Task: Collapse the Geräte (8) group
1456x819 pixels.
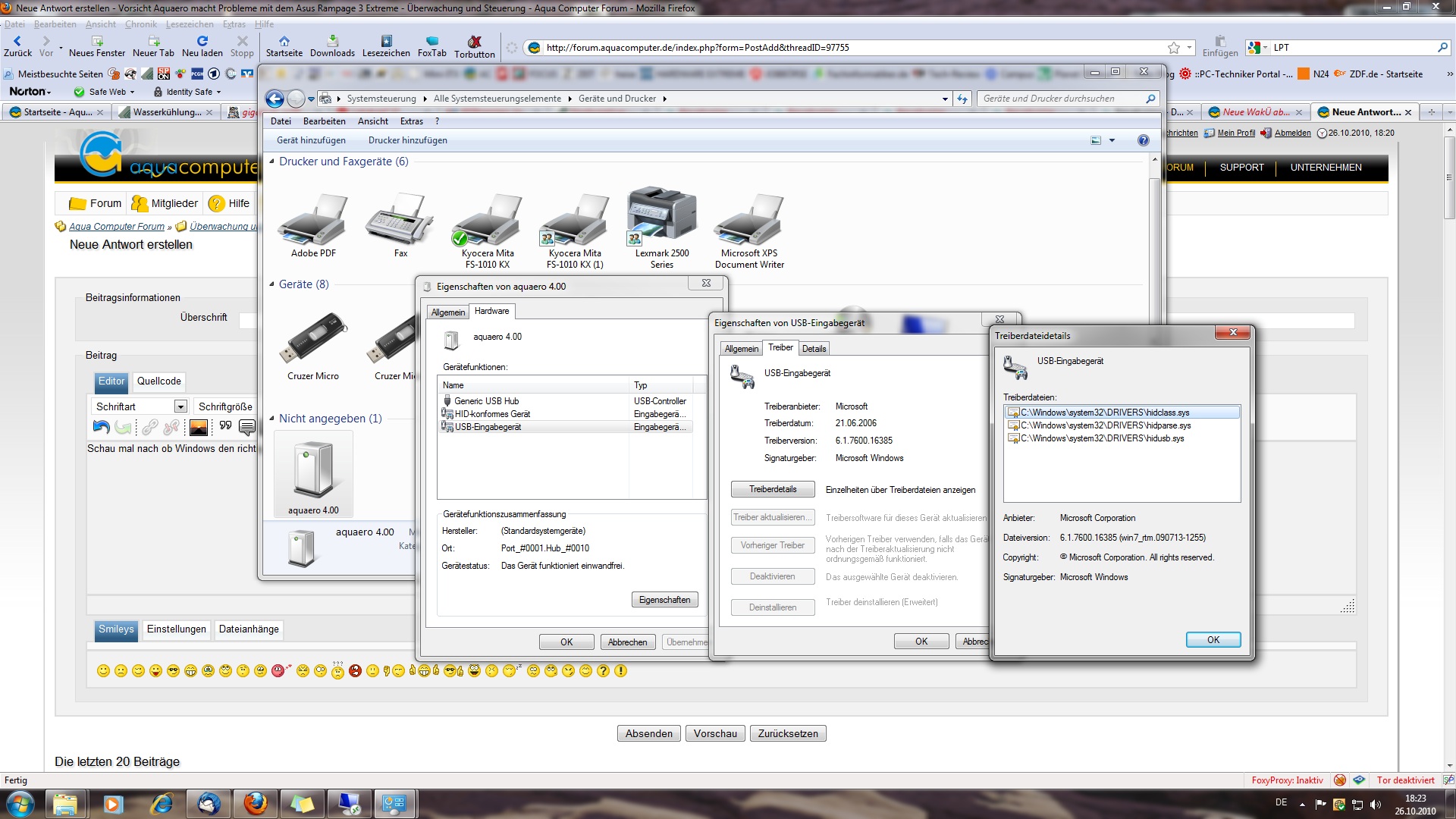Action: click(x=272, y=284)
